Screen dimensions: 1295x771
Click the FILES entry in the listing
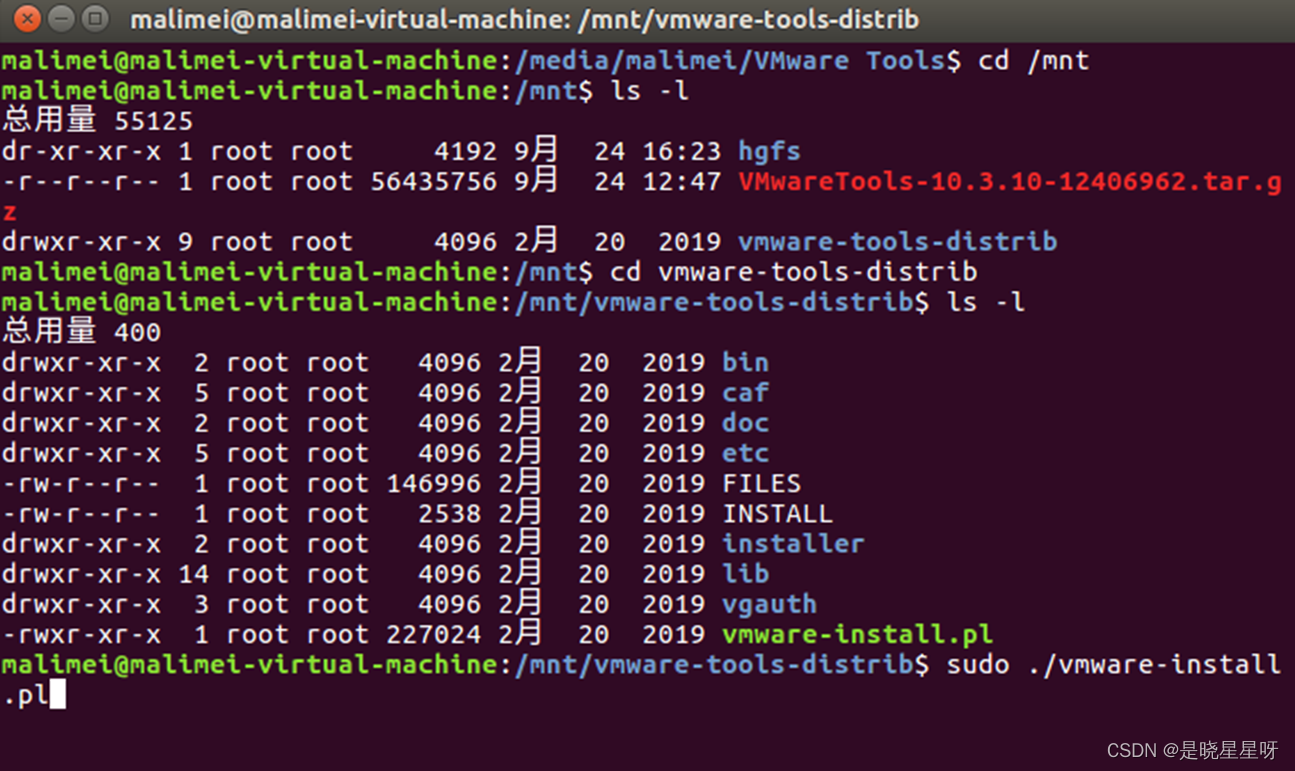(x=760, y=483)
